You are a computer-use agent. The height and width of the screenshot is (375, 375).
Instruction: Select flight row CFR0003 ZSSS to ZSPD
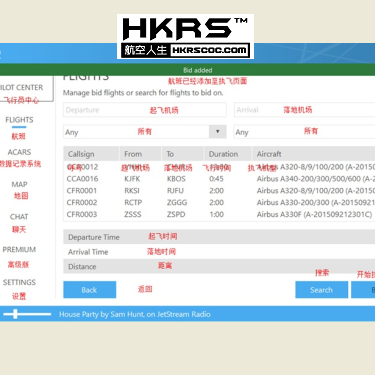point(219,214)
